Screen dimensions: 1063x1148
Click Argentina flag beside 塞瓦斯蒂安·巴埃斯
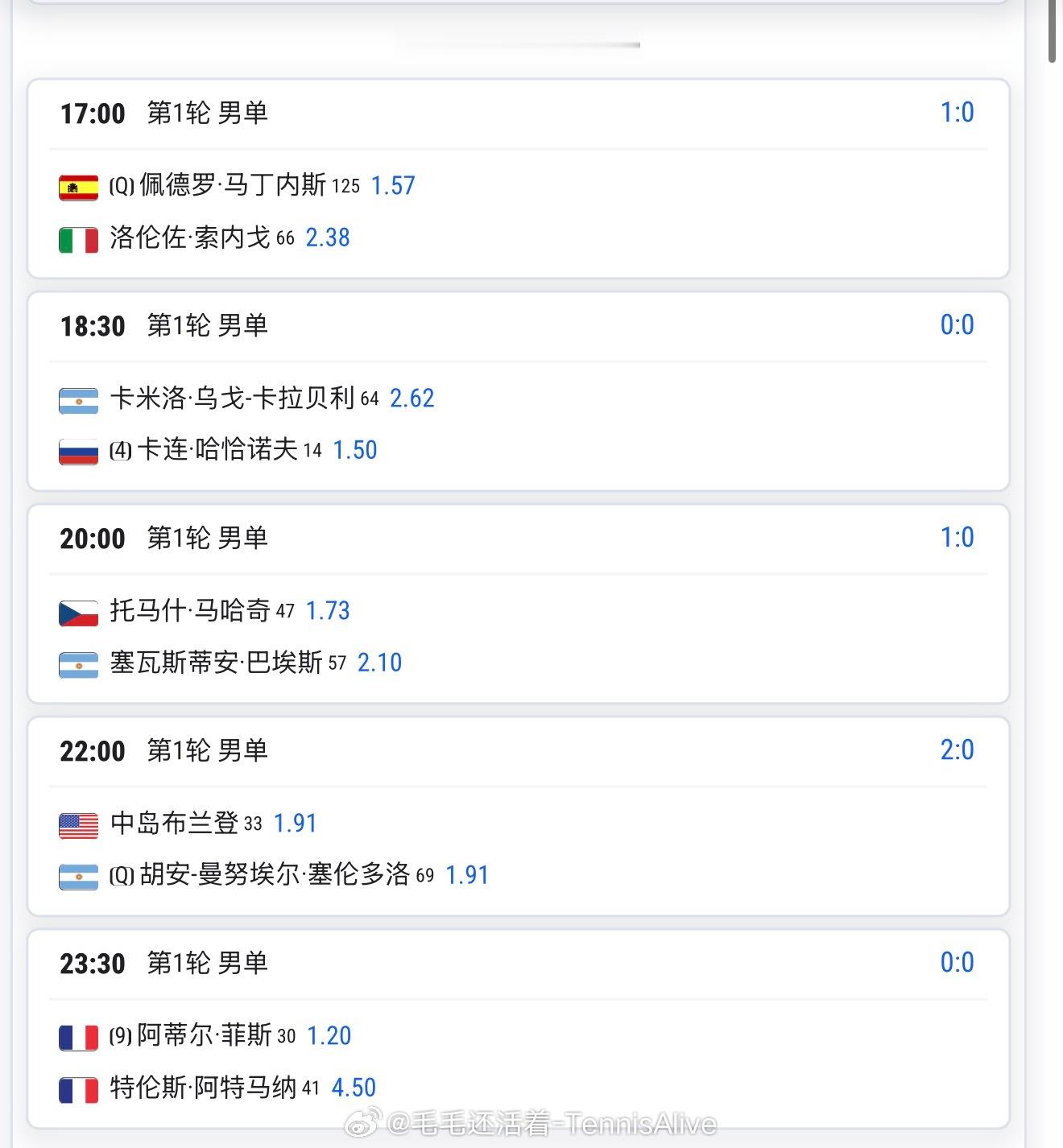(78, 665)
